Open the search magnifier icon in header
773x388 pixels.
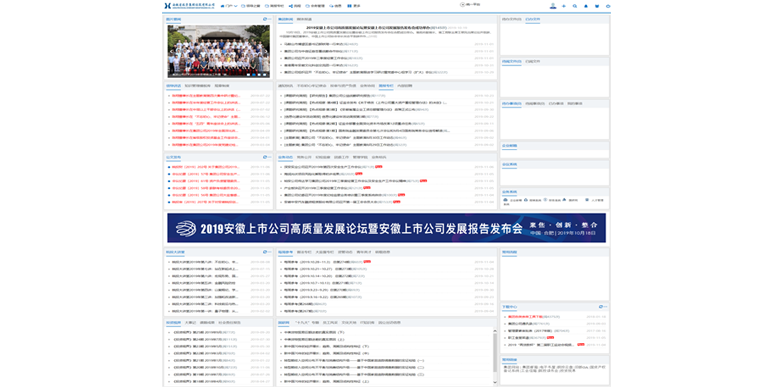tap(575, 6)
